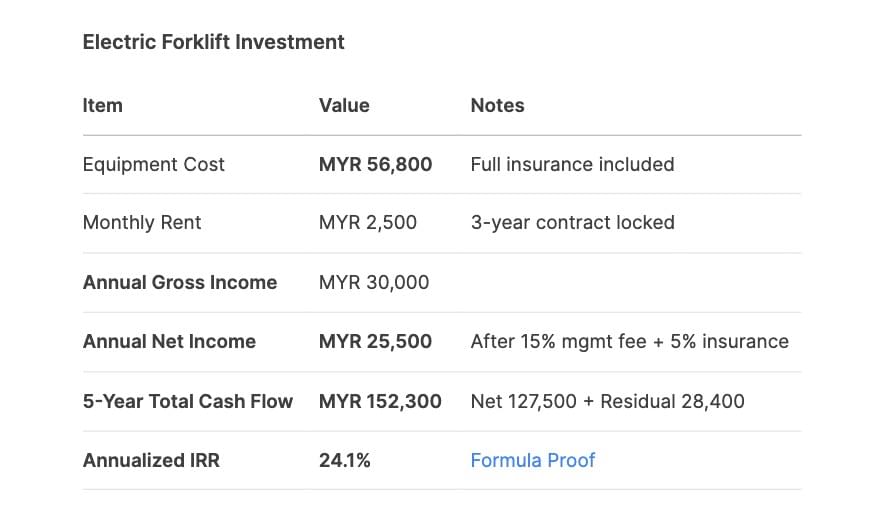Open the Formula Proof link

coord(532,460)
